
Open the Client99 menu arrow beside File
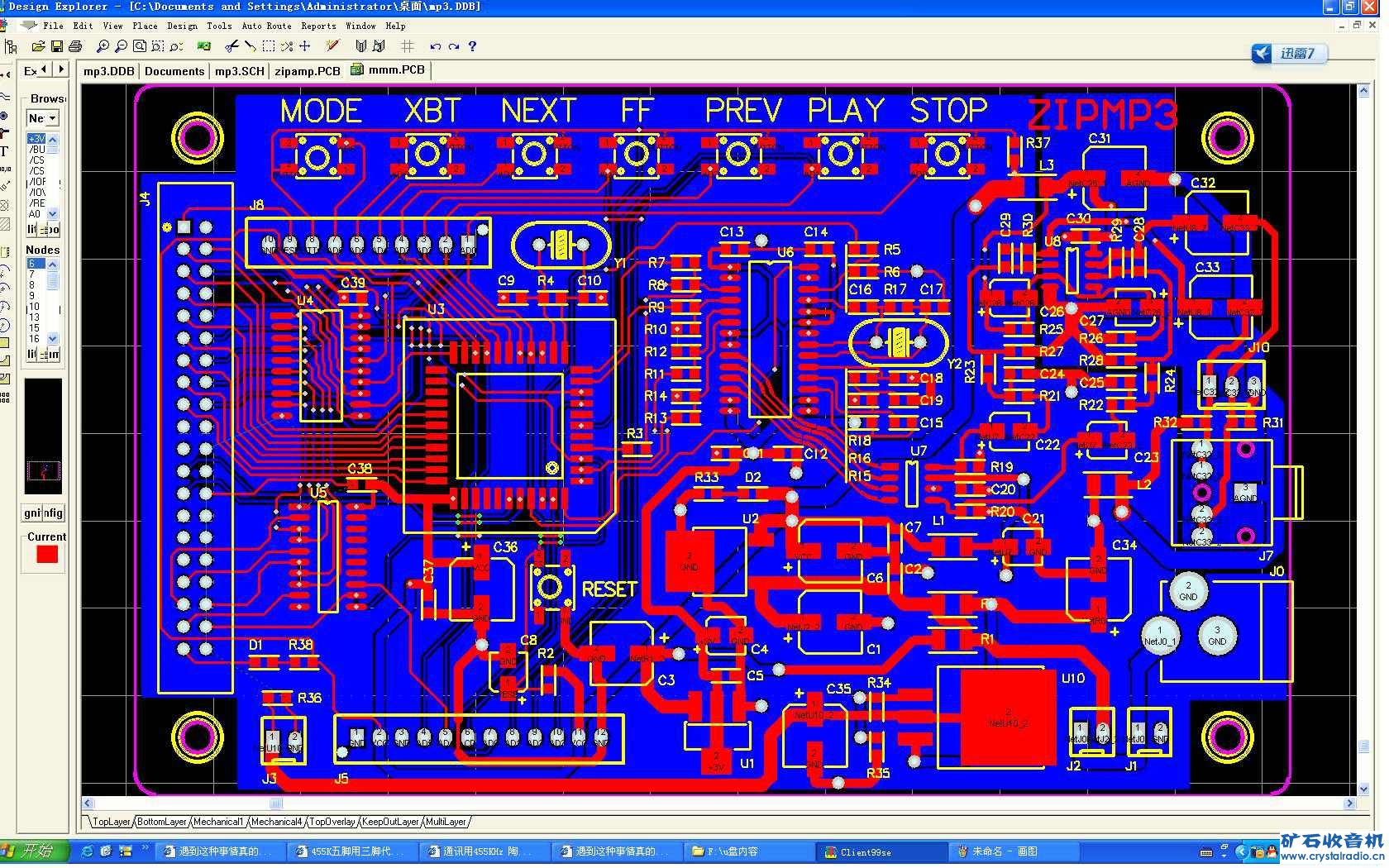(x=28, y=26)
